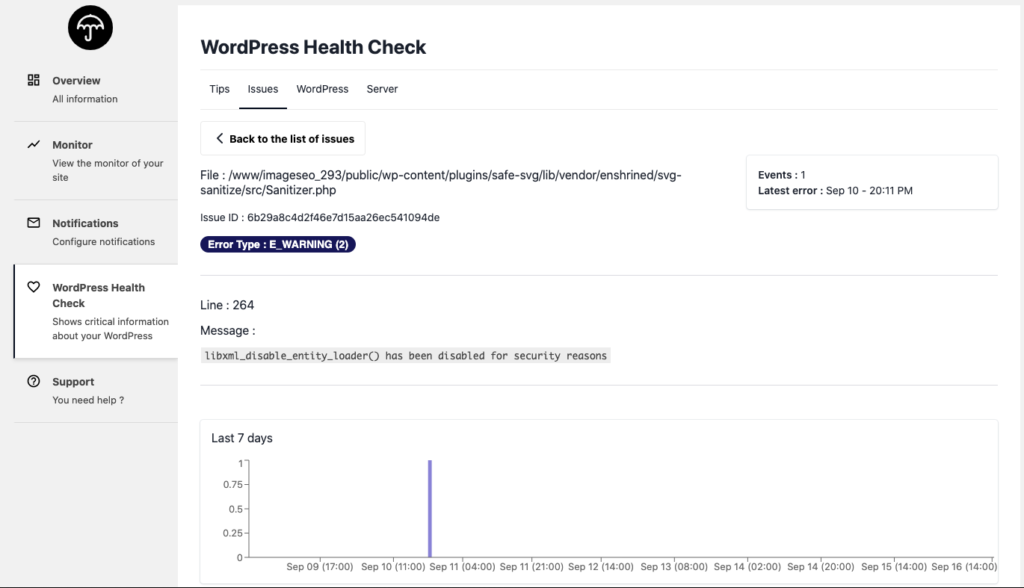1024x588 pixels.
Task: Click the Sep 11 (21:00) axis label
Action: pos(532,566)
